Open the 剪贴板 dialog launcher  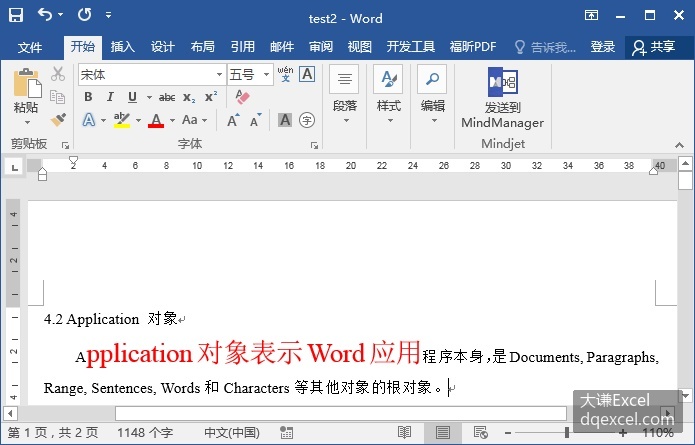65,145
